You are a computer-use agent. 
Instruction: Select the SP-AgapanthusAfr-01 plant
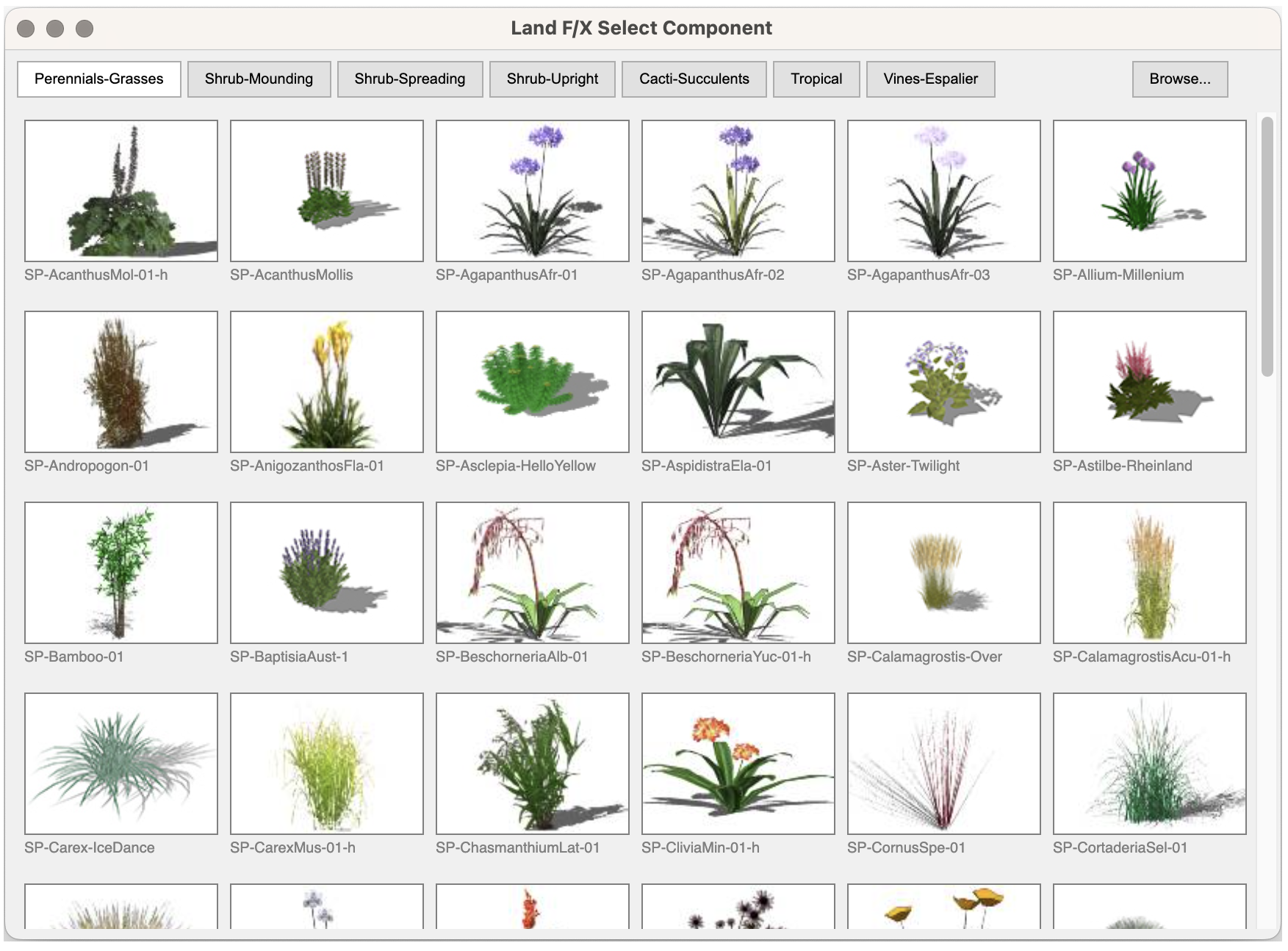coord(532,191)
